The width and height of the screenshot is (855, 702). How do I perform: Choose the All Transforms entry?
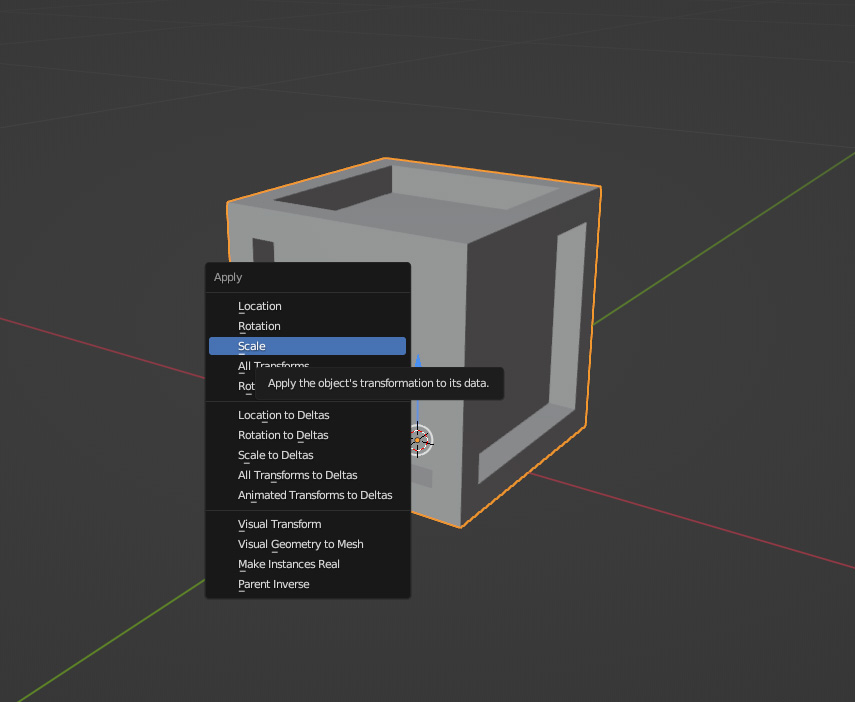click(x=307, y=364)
